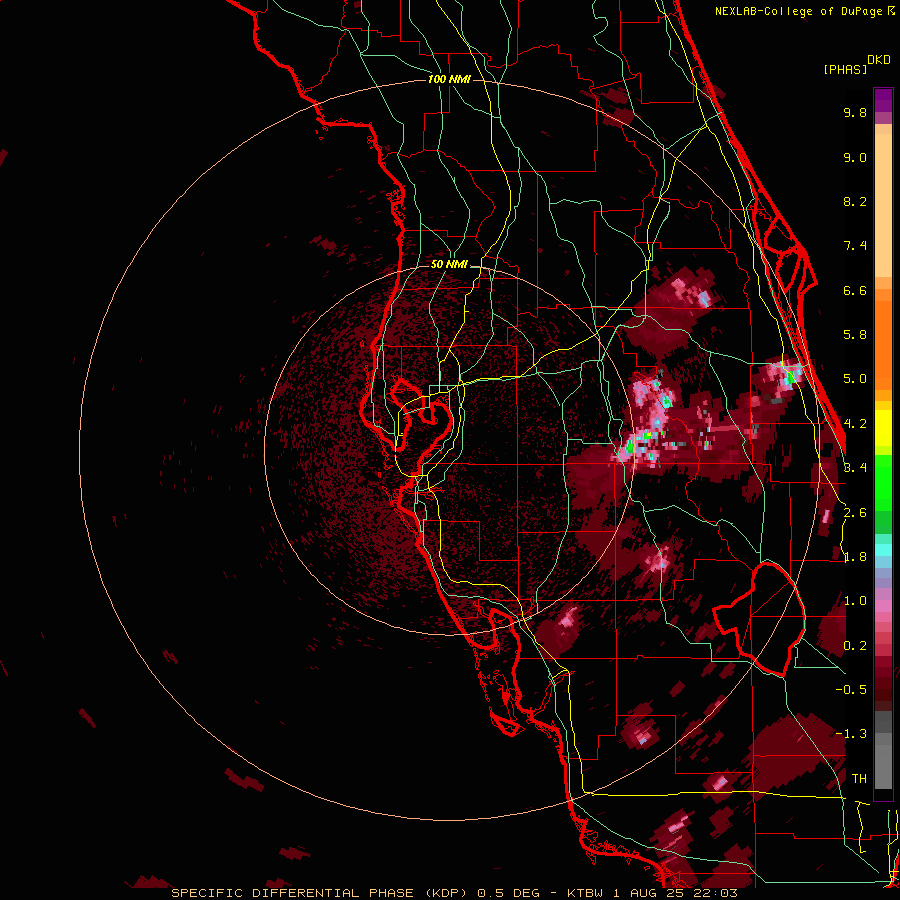Click the 50 NMI range ring label
The image size is (900, 900).
(x=449, y=264)
